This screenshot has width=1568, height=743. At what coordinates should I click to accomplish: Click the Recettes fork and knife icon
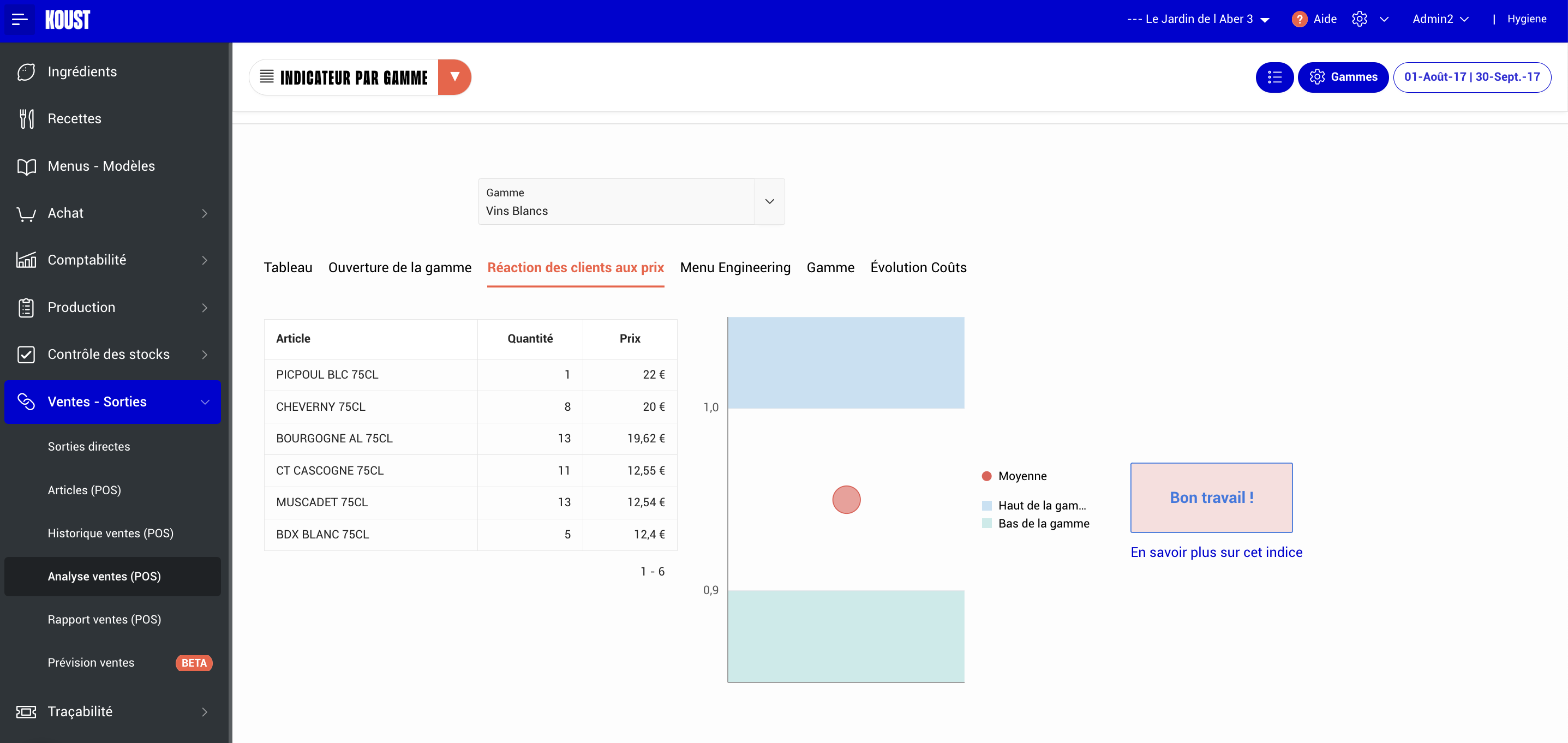click(26, 119)
